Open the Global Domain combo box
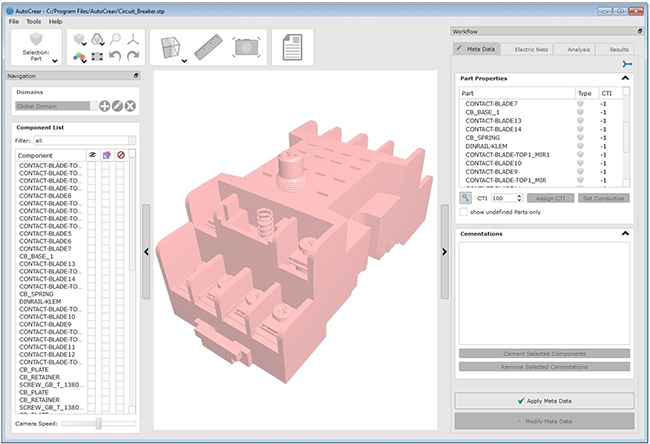650x444 pixels. [x=56, y=106]
